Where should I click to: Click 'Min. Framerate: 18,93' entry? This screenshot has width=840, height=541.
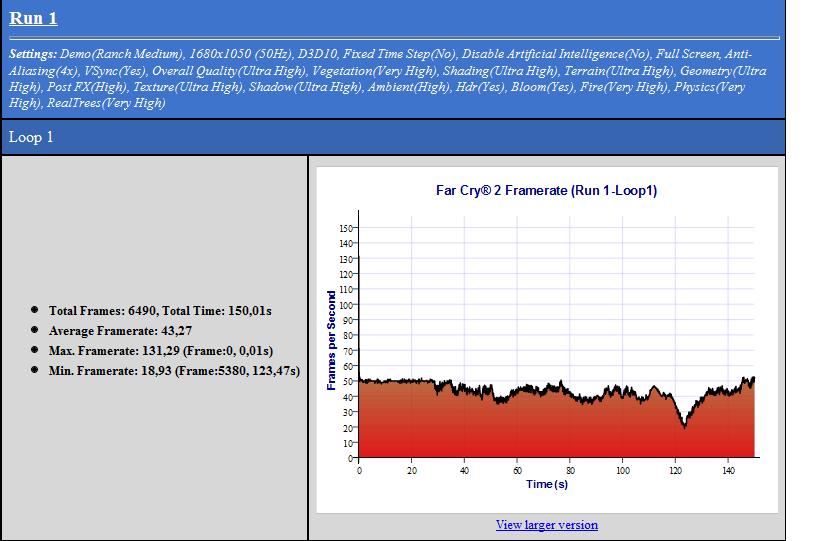click(x=174, y=371)
